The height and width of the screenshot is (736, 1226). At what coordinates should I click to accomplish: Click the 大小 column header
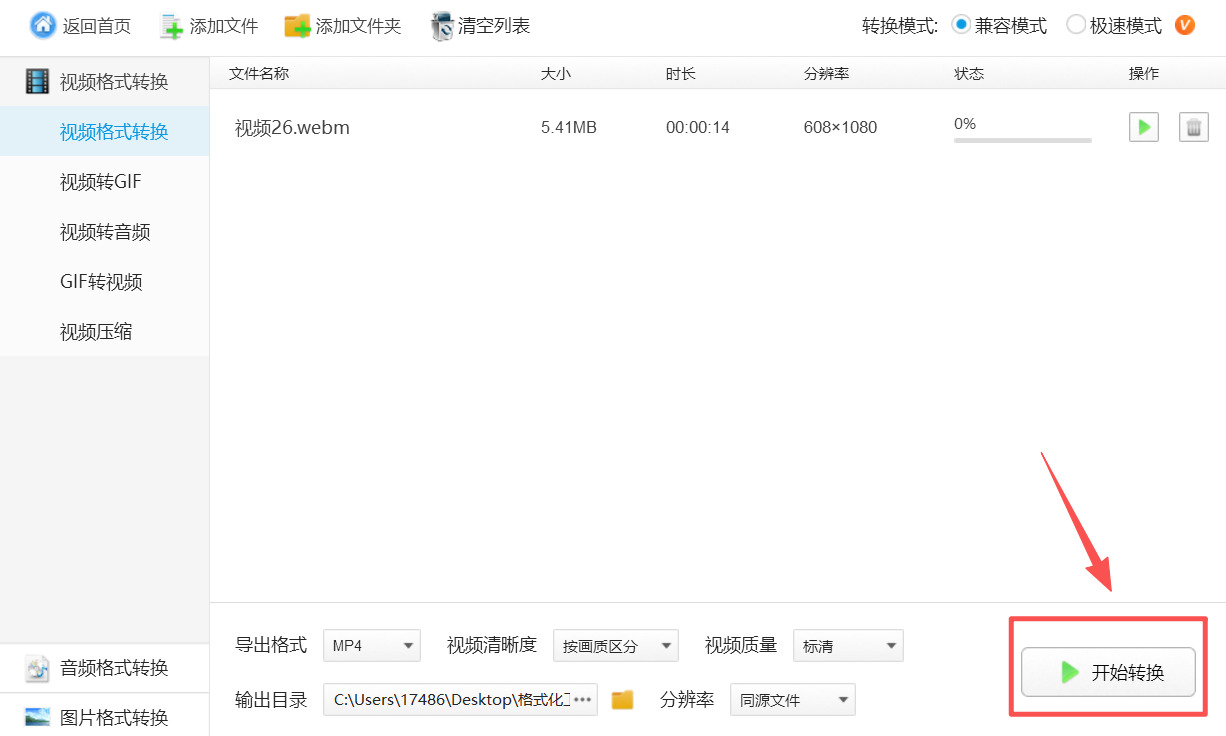pyautogui.click(x=556, y=73)
